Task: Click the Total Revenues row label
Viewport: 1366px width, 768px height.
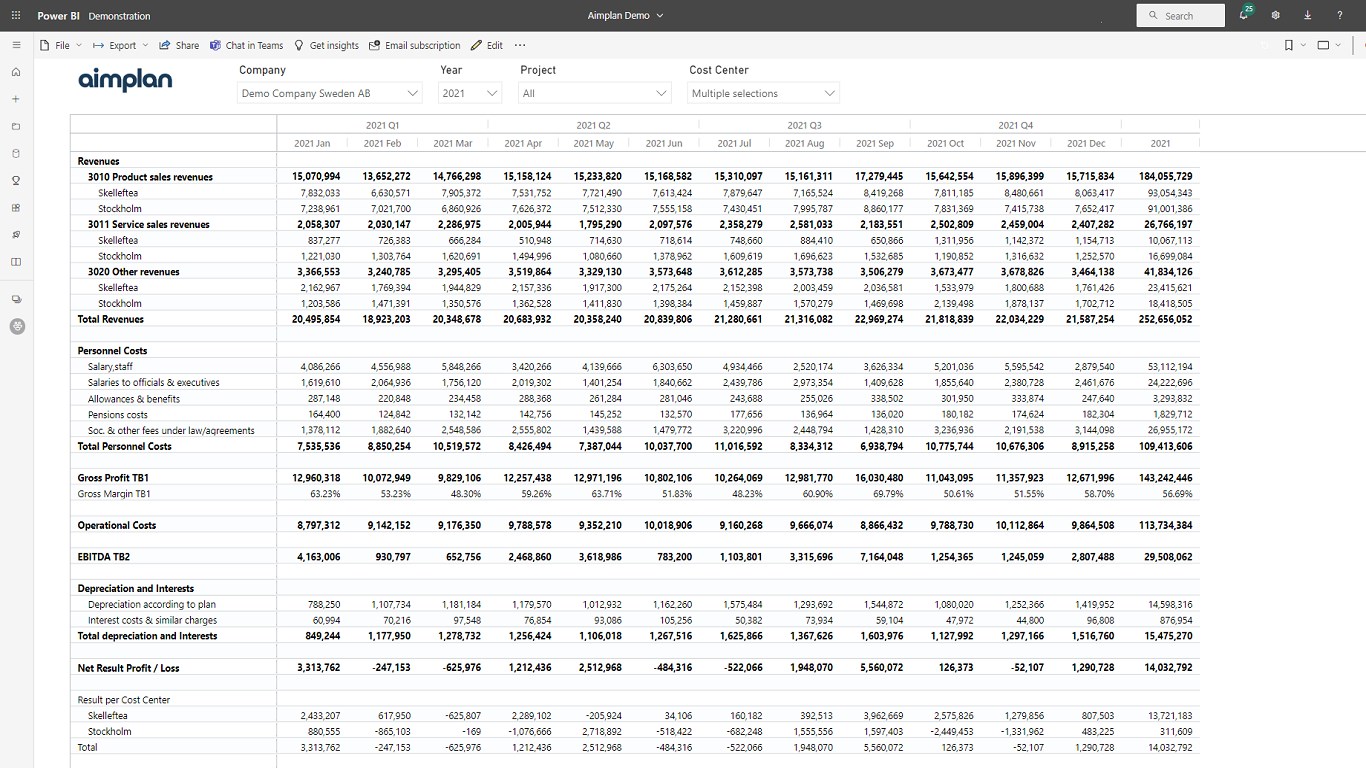Action: coord(111,320)
